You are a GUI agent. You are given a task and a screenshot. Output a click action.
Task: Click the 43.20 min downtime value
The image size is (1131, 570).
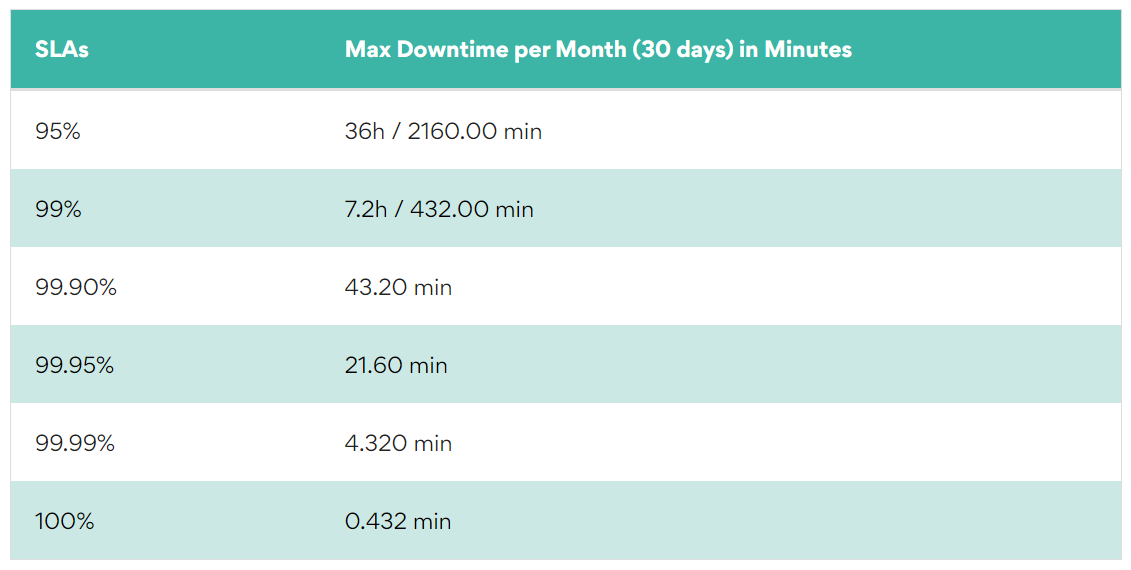[398, 287]
